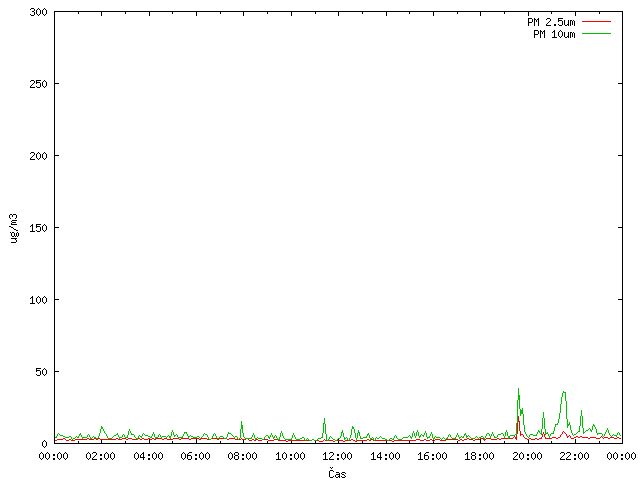Image resolution: width=640 pixels, height=480 pixels.
Task: Click the 200 y-axis label
Action: (38, 156)
